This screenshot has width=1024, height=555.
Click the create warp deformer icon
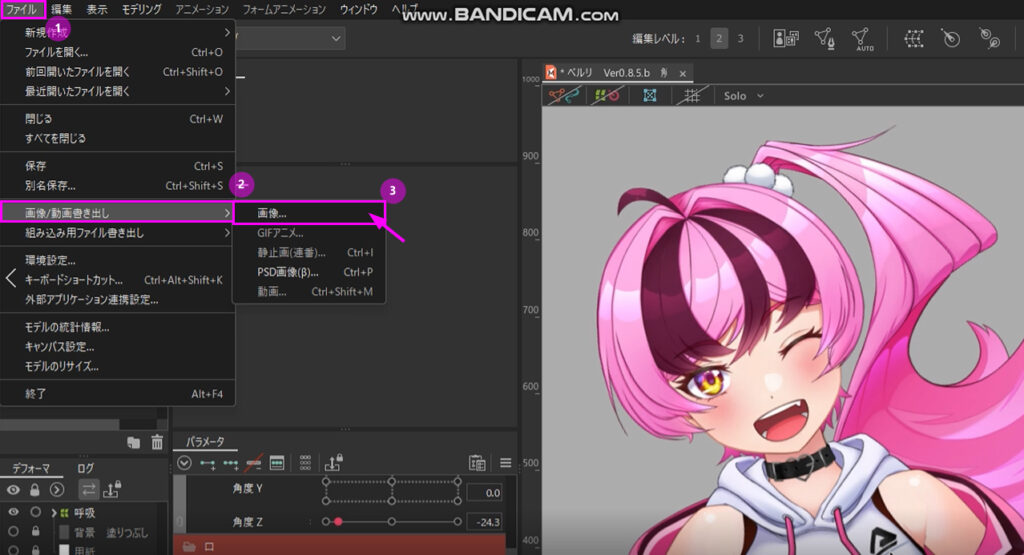point(913,39)
